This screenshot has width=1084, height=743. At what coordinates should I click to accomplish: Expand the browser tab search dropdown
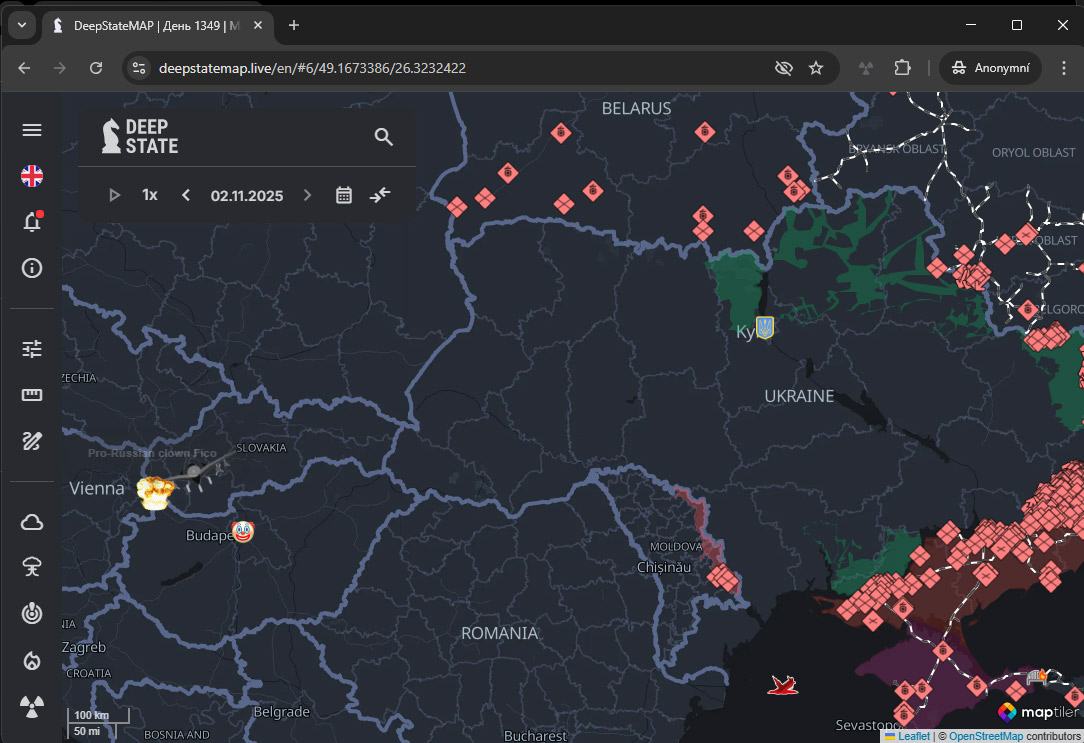21,25
